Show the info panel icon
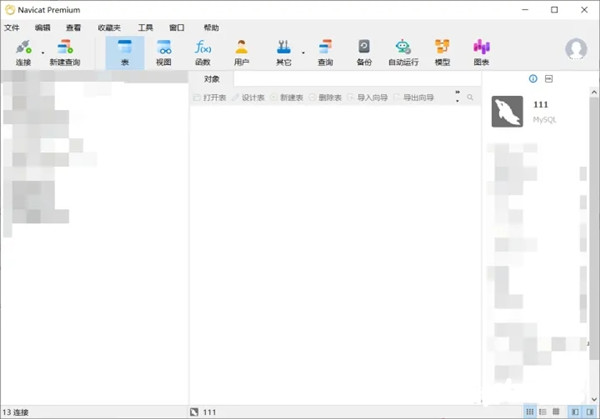600x419 pixels. [x=533, y=79]
